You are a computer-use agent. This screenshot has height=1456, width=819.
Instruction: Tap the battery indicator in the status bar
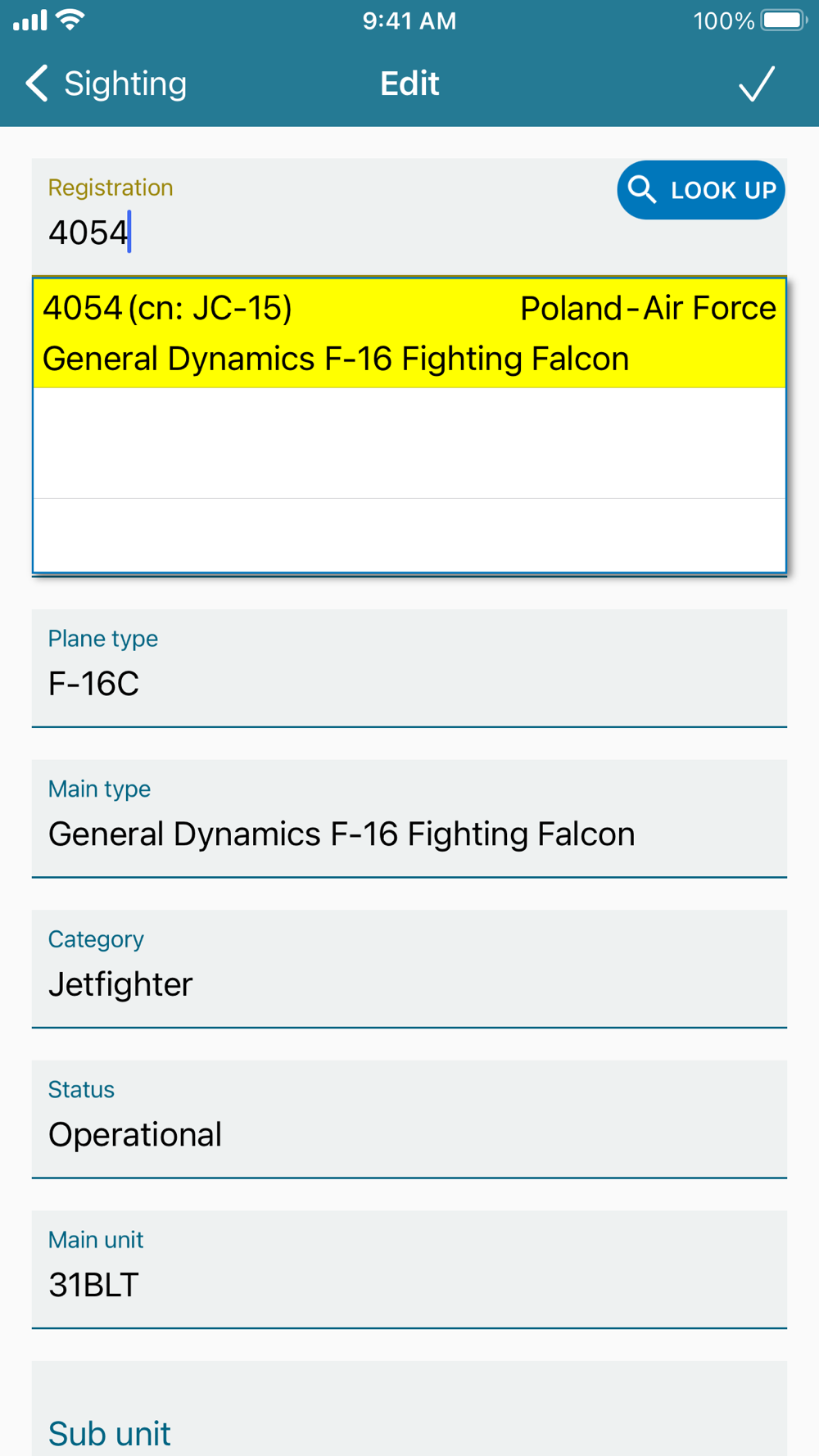pos(785,20)
